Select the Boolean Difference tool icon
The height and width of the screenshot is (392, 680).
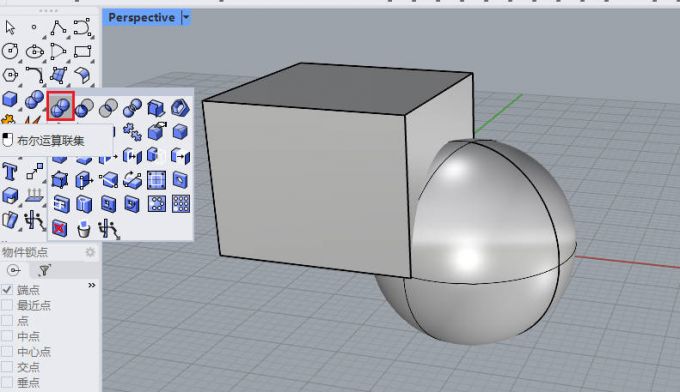pyautogui.click(x=84, y=108)
